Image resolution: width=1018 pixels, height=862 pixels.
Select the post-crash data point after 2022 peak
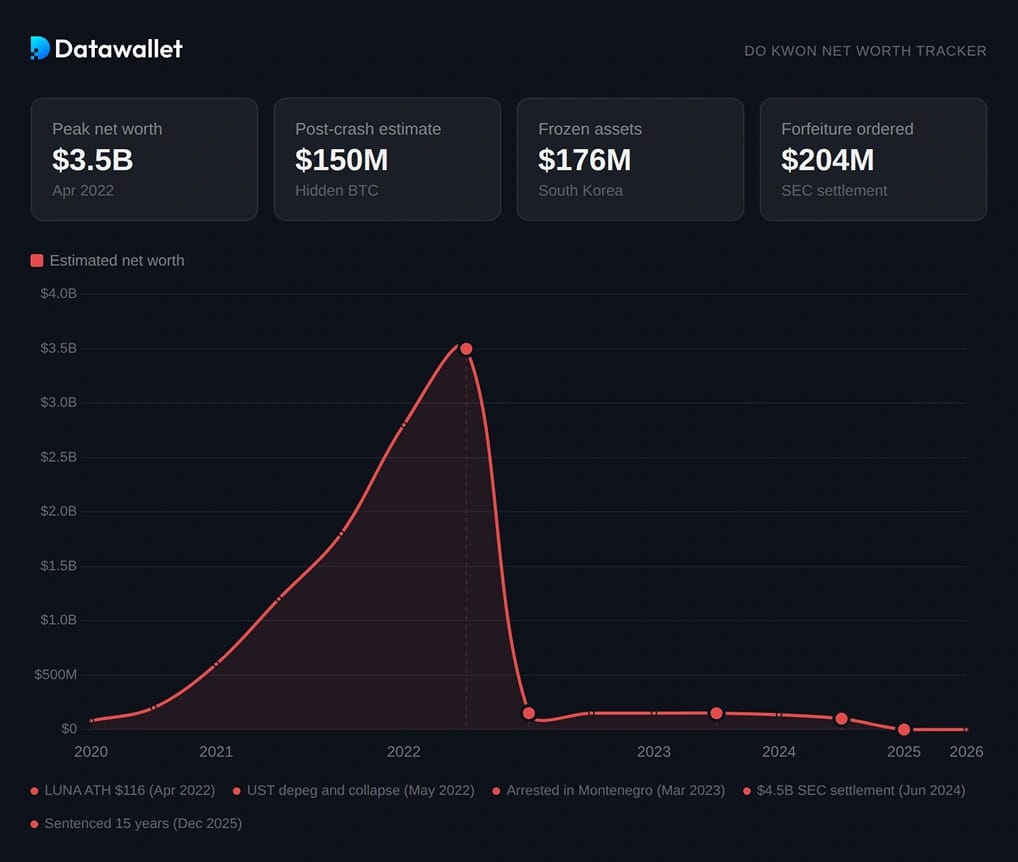coord(528,713)
